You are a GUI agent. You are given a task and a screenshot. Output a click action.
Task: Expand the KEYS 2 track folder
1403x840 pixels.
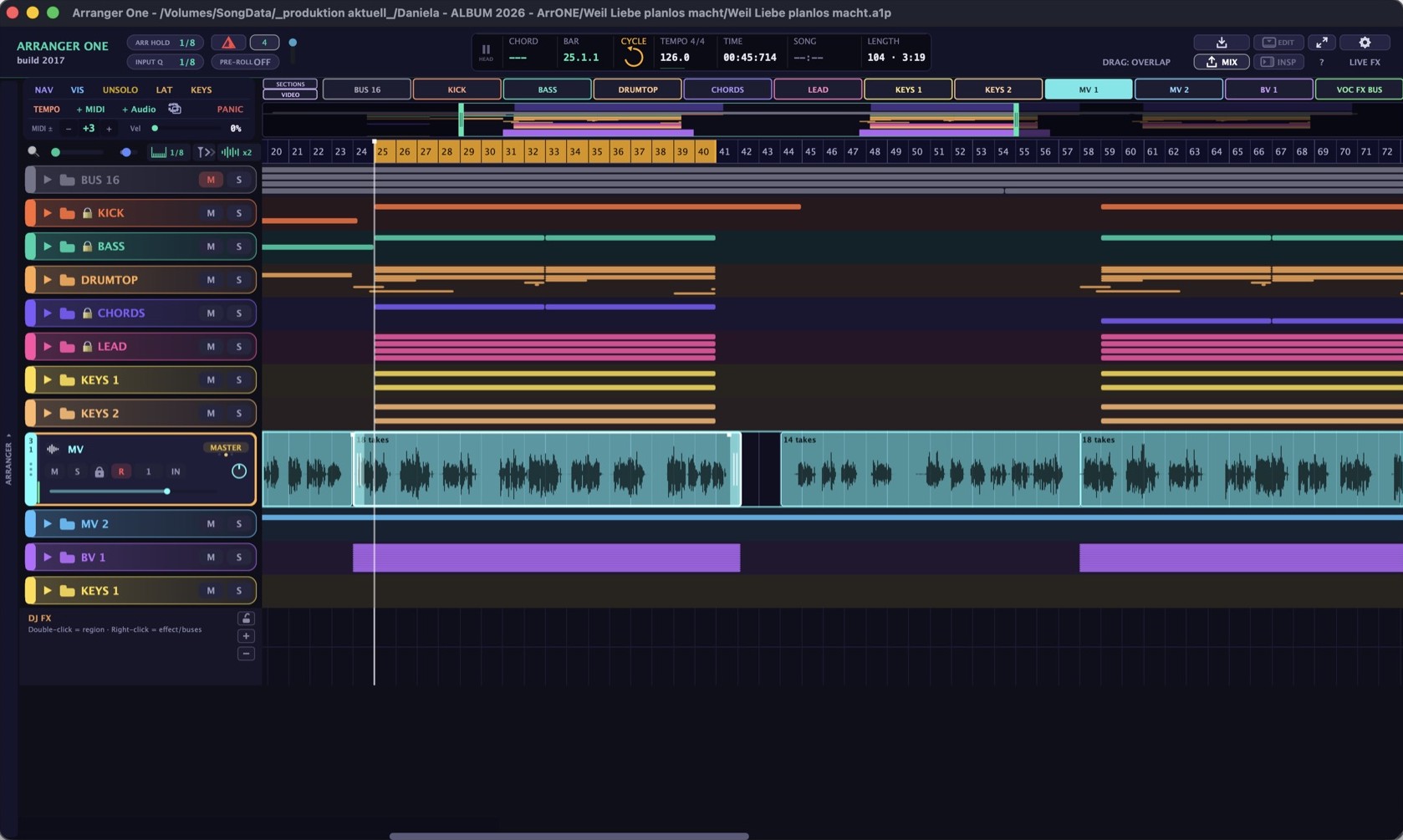click(48, 414)
